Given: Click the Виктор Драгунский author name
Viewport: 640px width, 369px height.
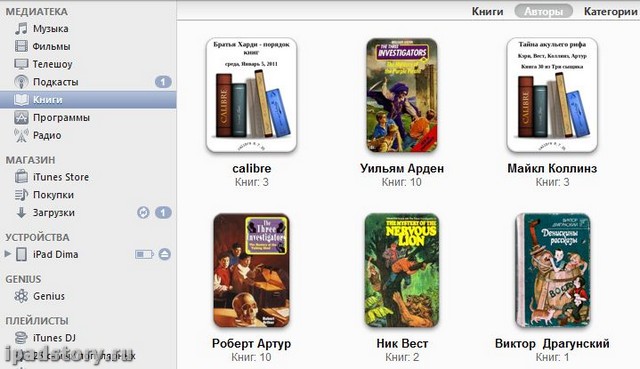Looking at the screenshot, I should point(552,344).
